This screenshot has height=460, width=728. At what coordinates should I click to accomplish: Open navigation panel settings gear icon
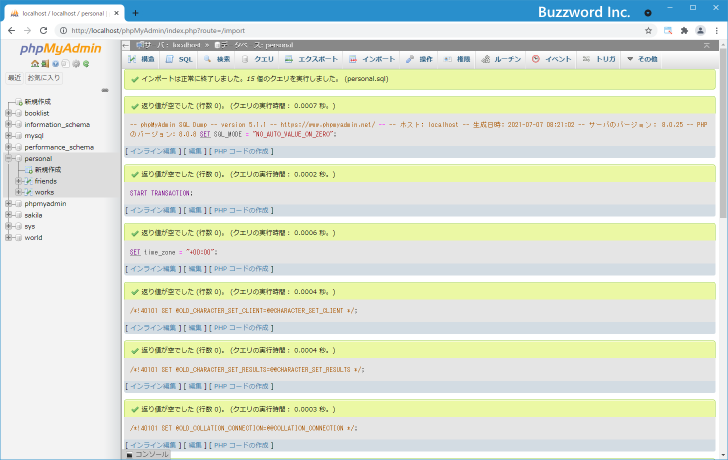76,64
